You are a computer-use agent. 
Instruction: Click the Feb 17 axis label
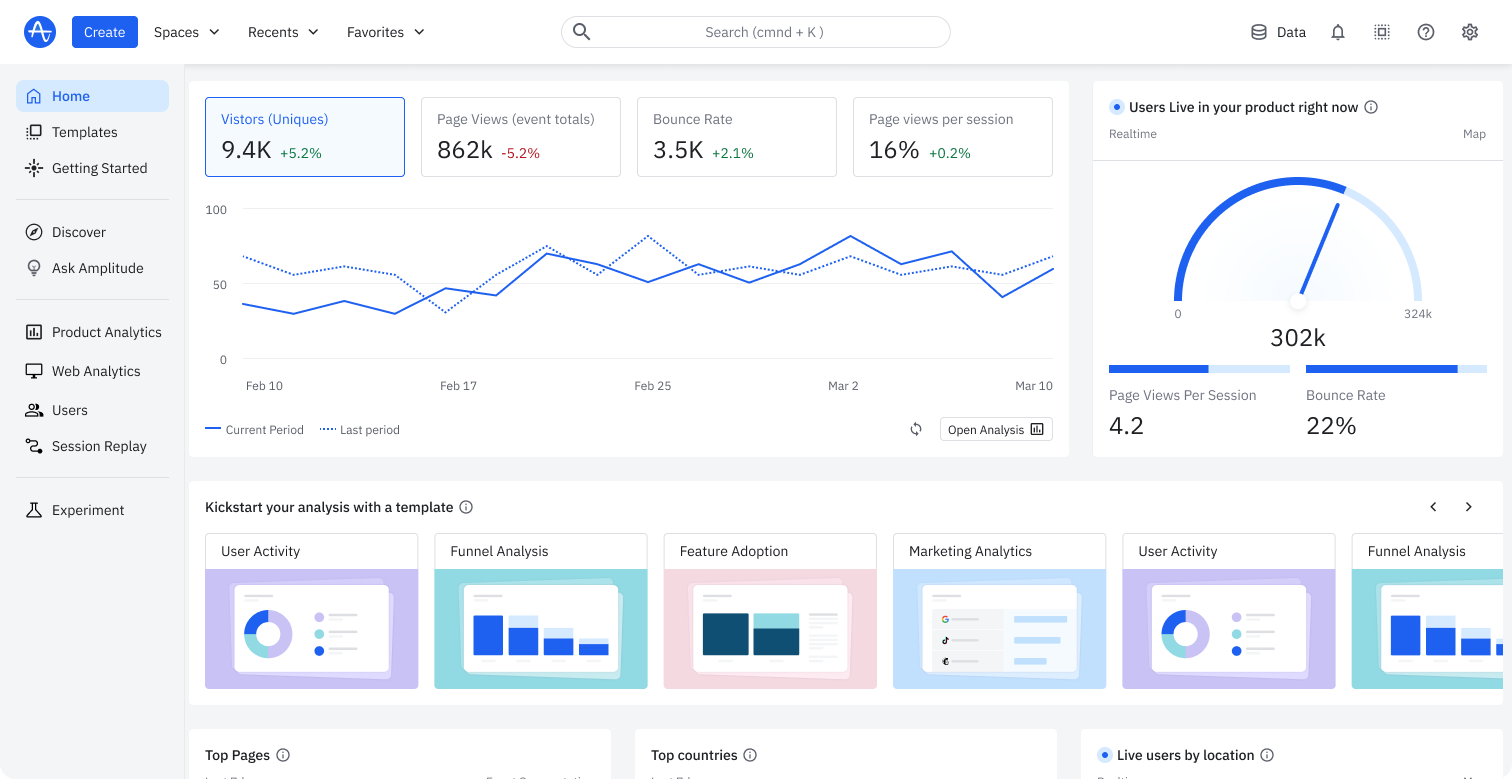click(x=458, y=386)
